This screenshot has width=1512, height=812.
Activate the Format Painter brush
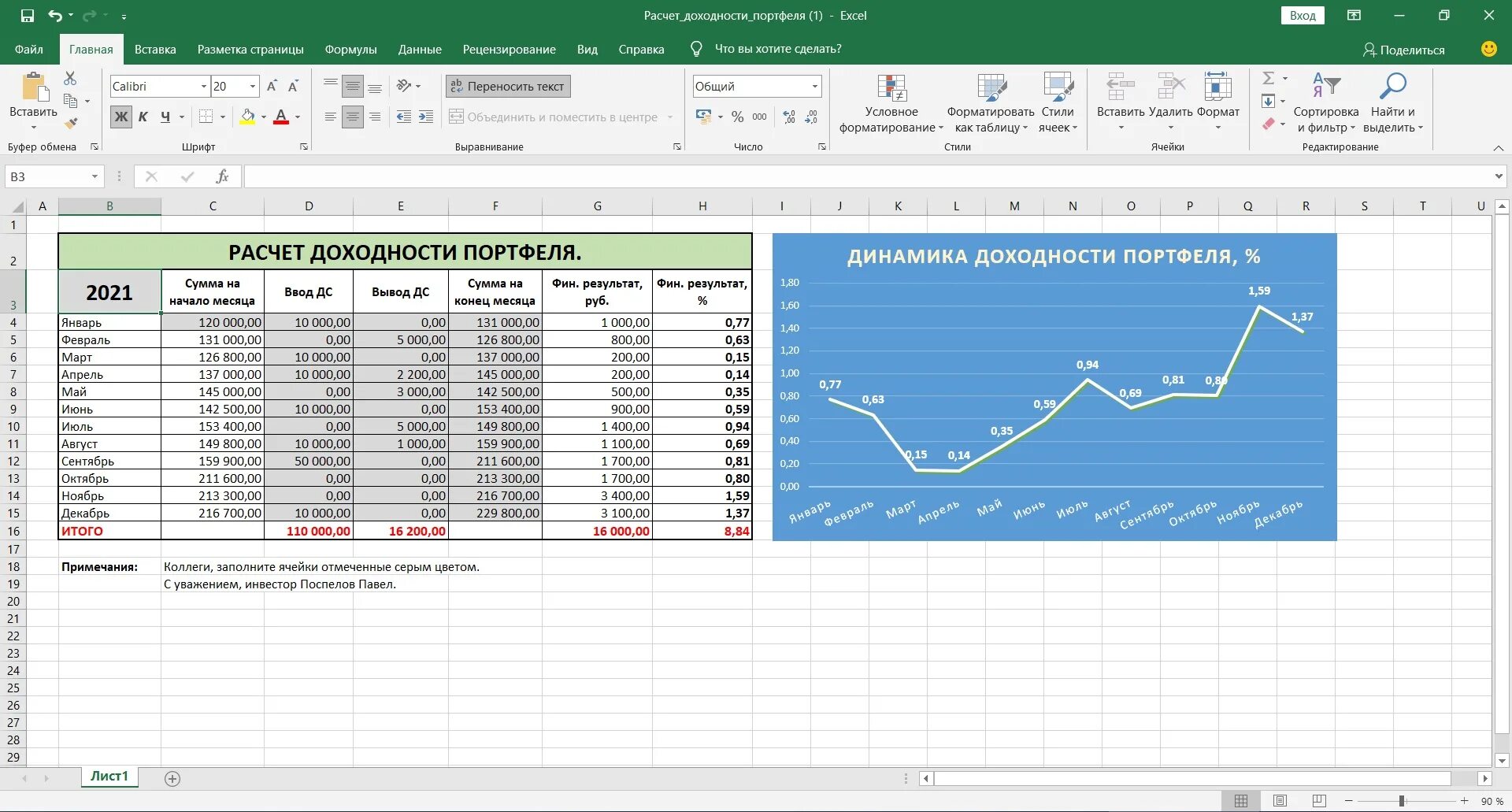click(x=70, y=123)
